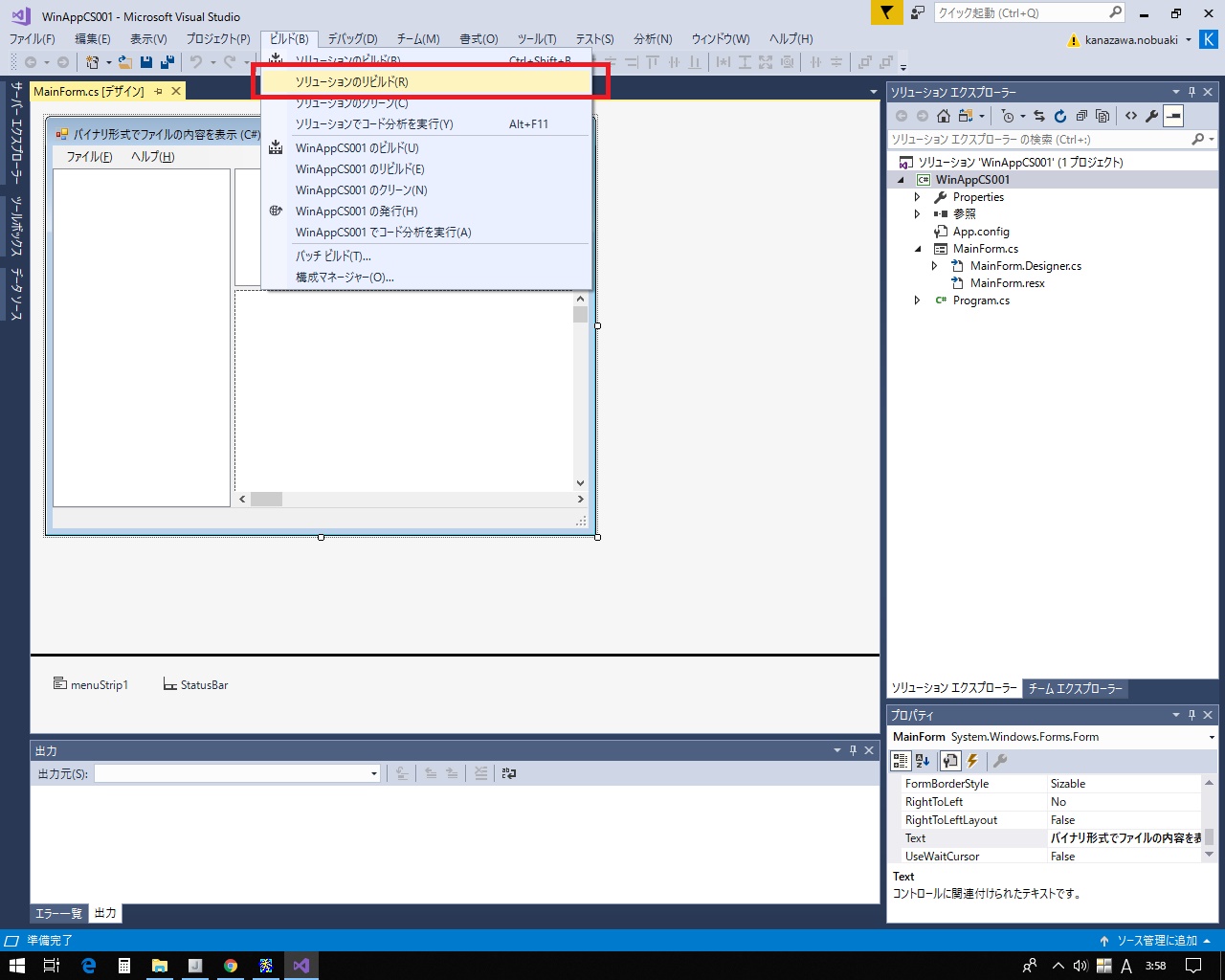The image size is (1225, 980).
Task: Click the designer form horizontal scrollbar thumb
Action: 266,500
